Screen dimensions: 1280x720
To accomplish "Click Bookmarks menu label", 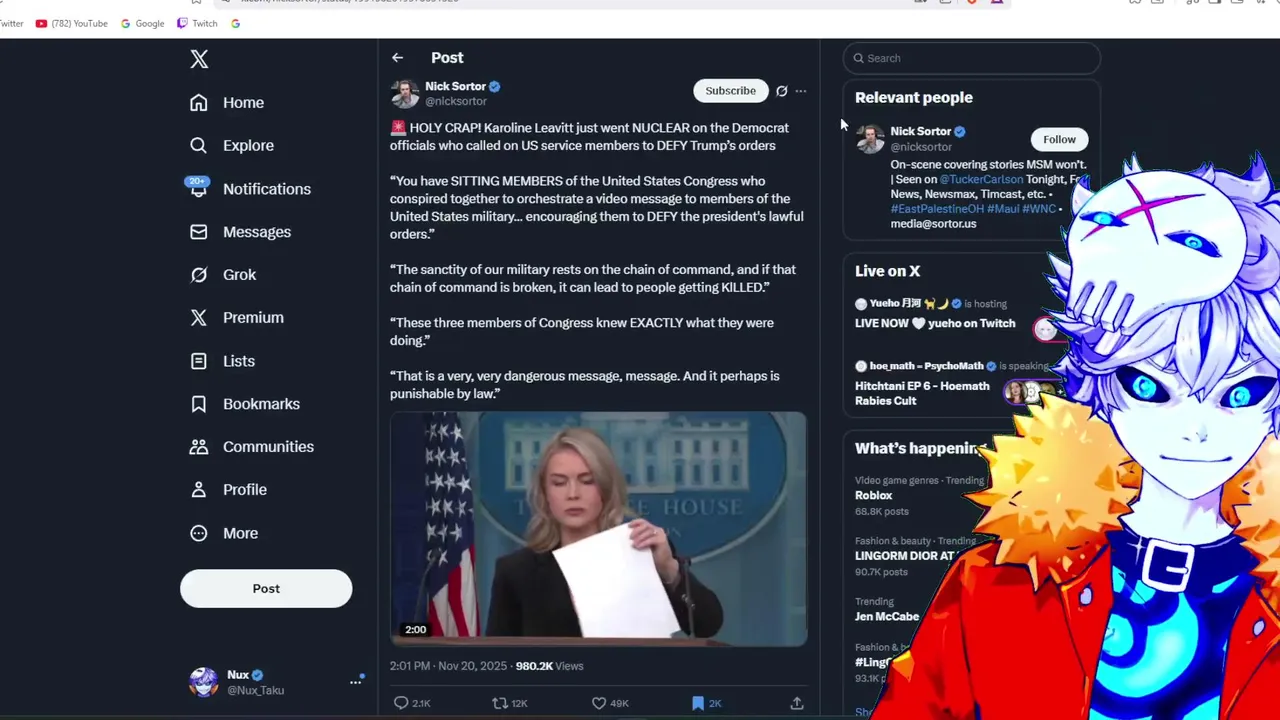I will [261, 404].
